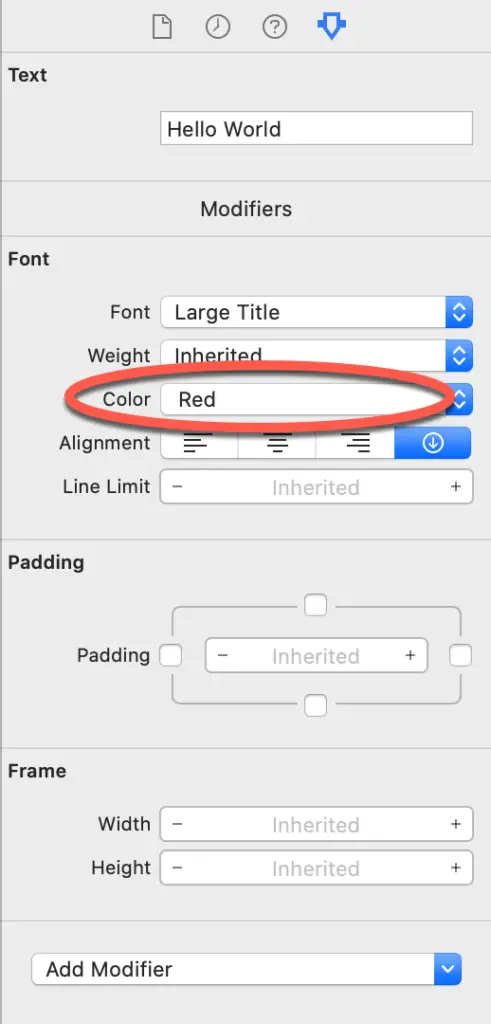Open the Weight dropdown menu

click(316, 356)
